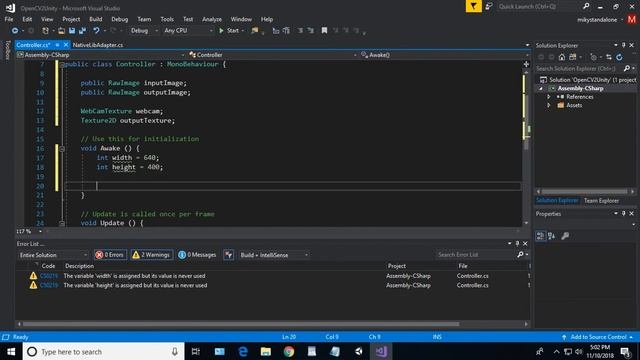Click the Save All toolbar icon

(x=82, y=31)
